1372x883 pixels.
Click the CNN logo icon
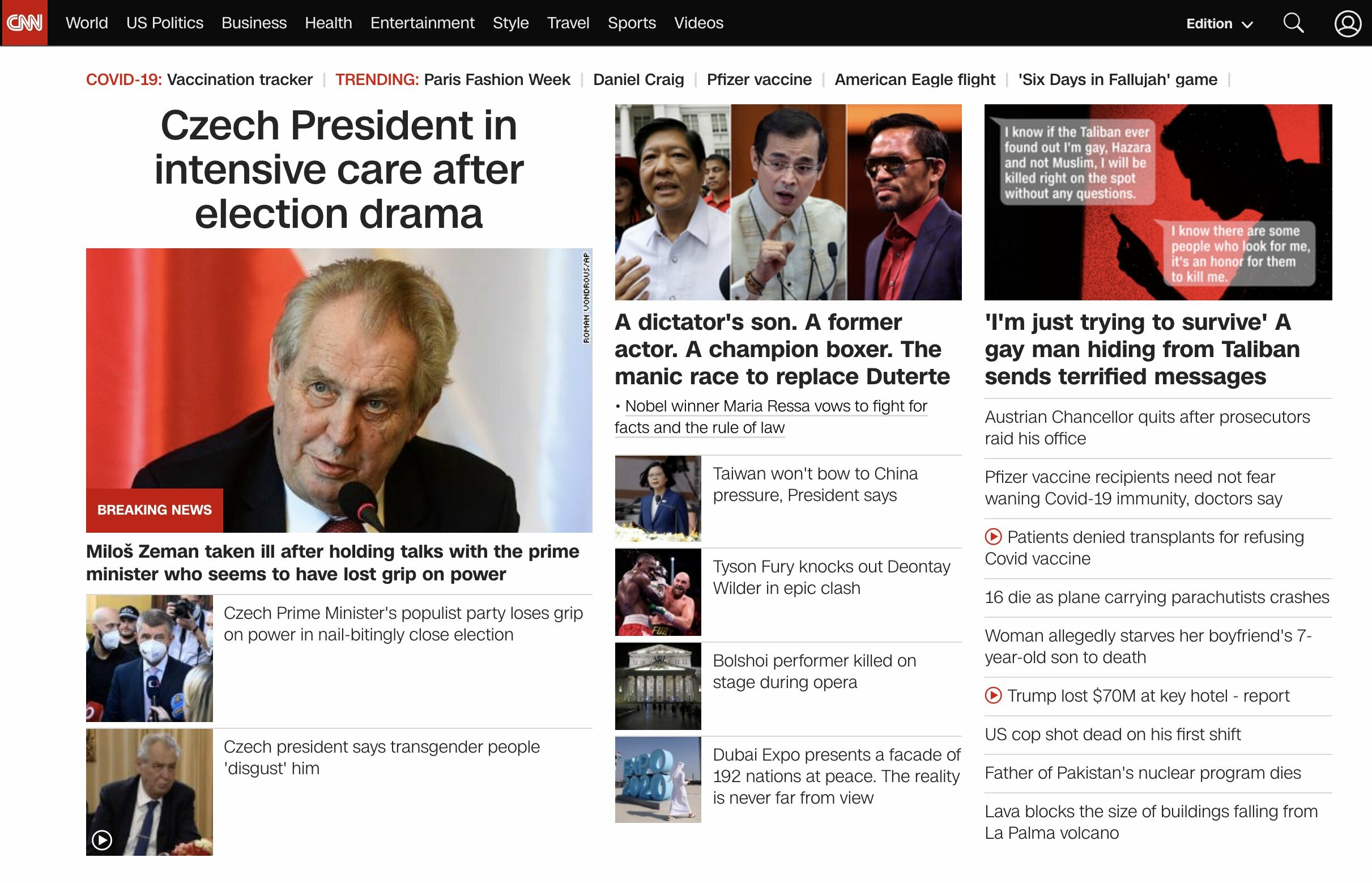pyautogui.click(x=24, y=23)
